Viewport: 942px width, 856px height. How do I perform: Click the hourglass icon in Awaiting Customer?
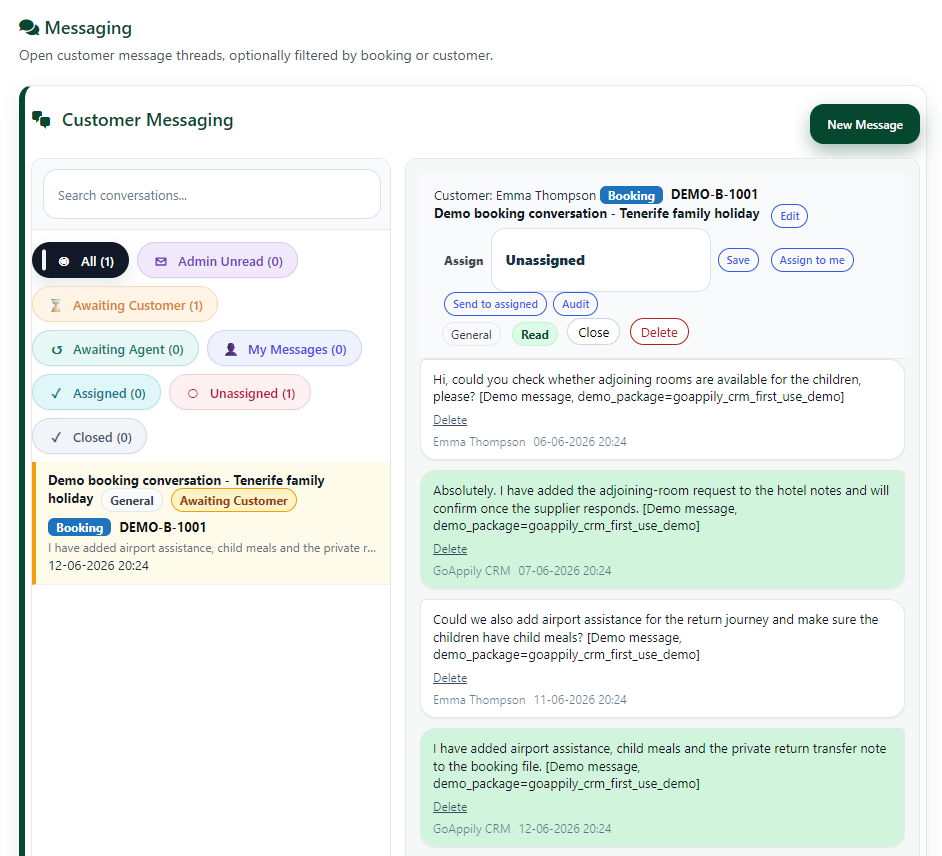coord(56,306)
